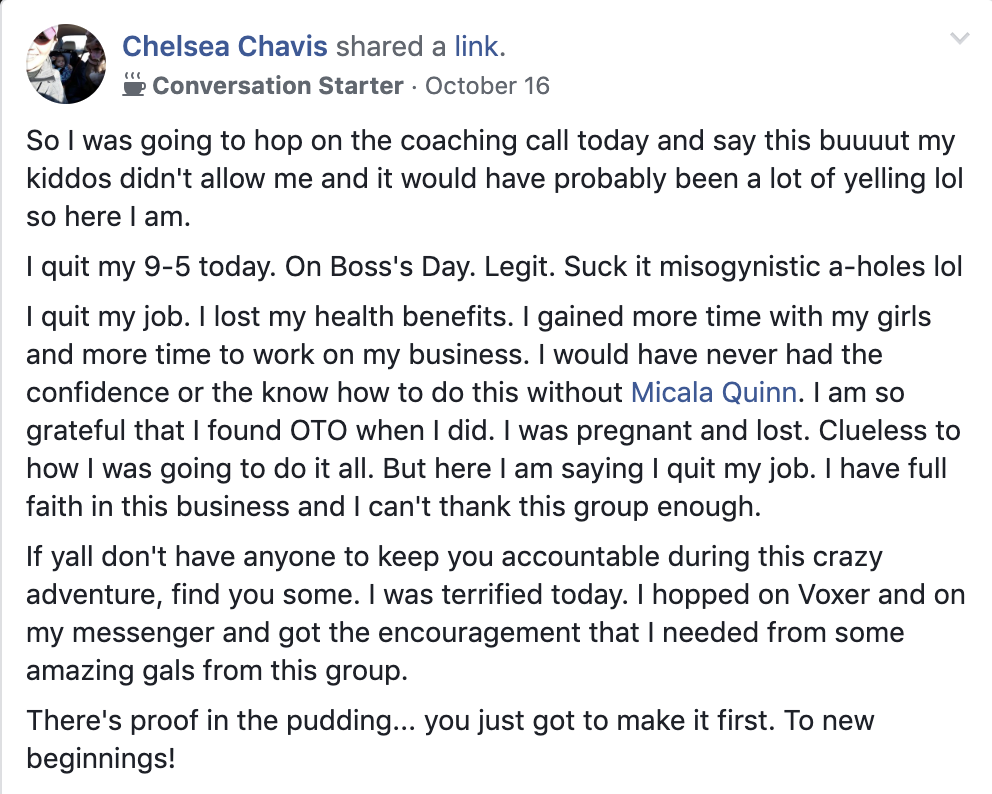Click the word "messenger" in the post
The image size is (992, 794).
click(162, 633)
